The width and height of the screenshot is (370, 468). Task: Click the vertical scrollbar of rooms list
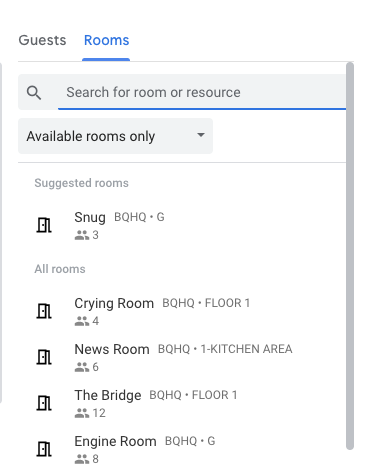[x=350, y=256]
